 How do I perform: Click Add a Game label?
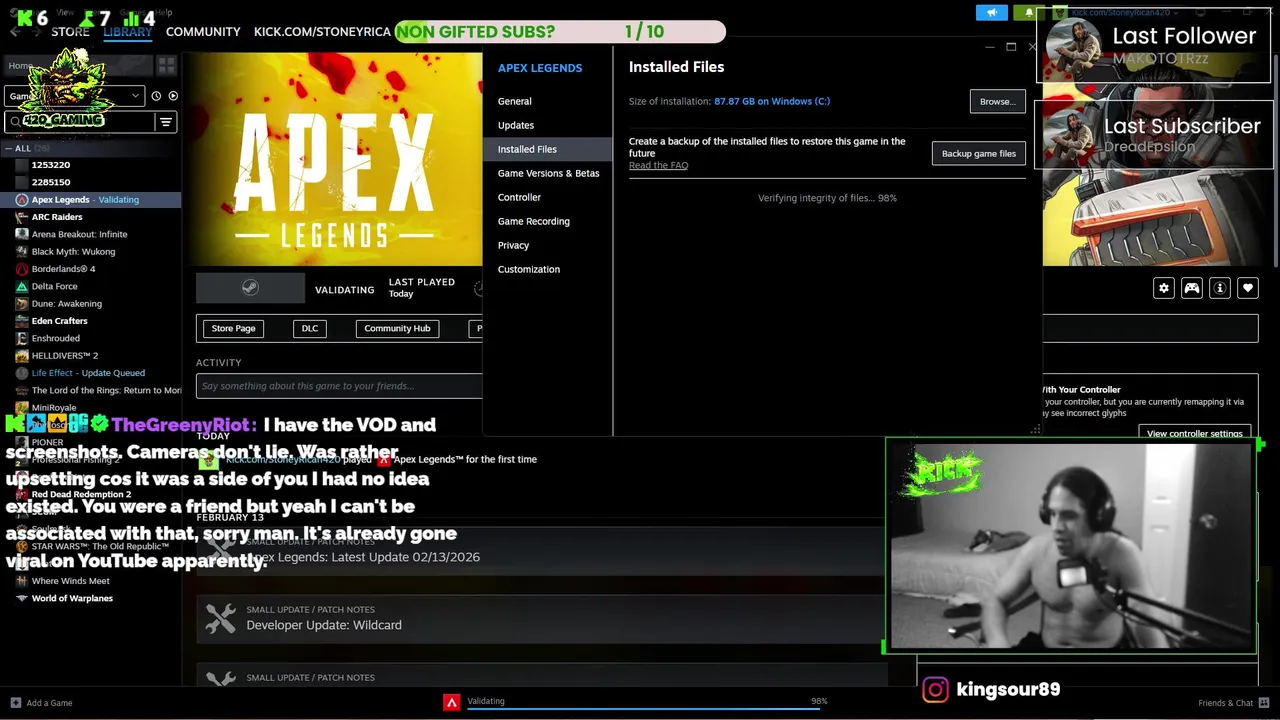coord(49,703)
